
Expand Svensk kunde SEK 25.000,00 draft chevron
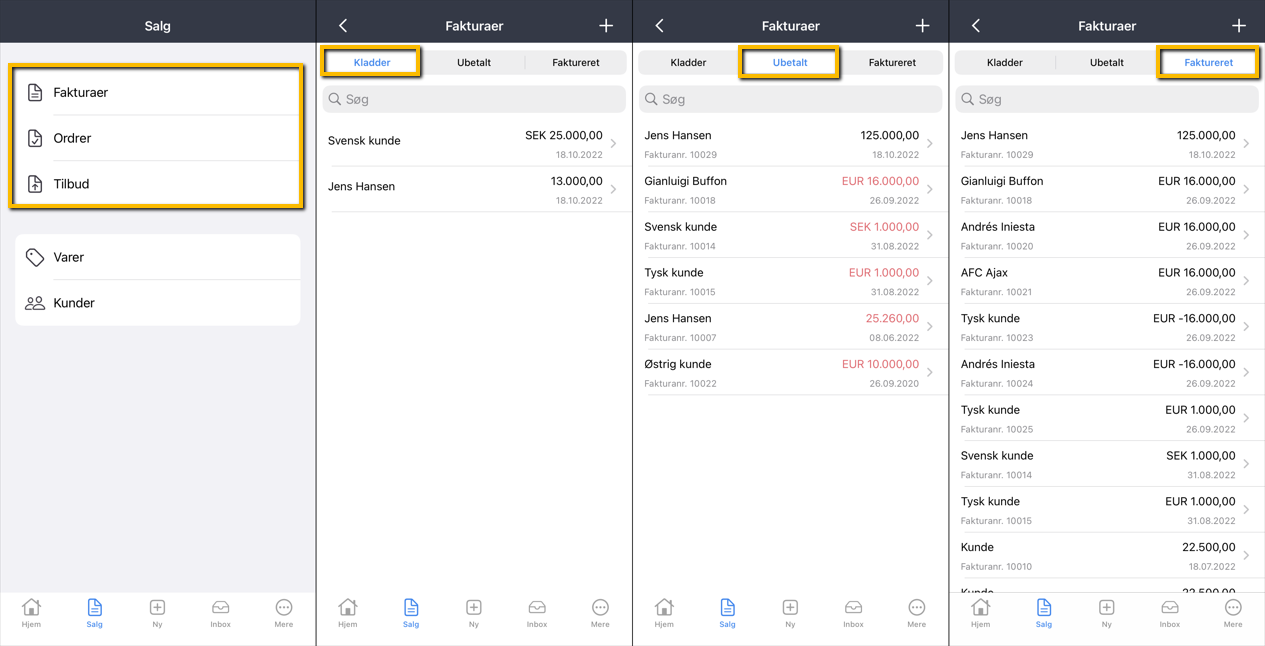click(x=614, y=144)
